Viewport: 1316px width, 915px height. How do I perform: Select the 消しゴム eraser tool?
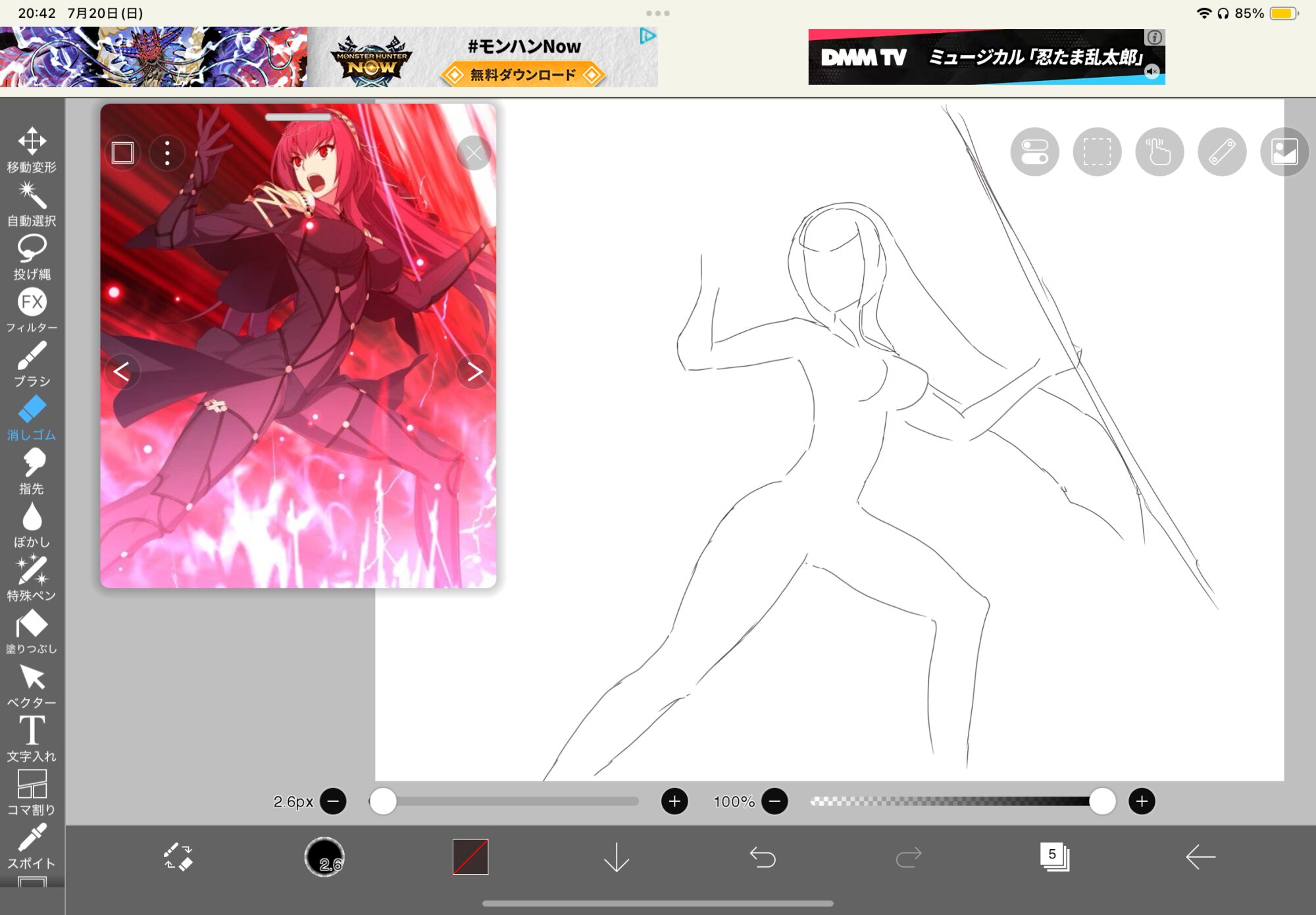coord(32,417)
